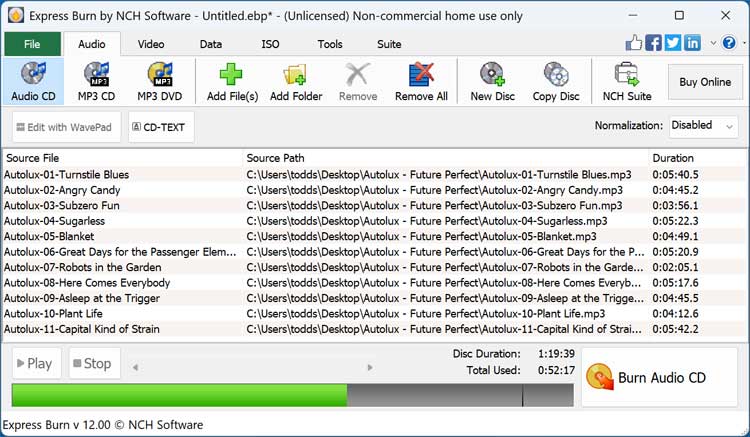Select track Autolux-11-Capital Kind of Strain
750x437 pixels.
pyautogui.click(x=82, y=329)
